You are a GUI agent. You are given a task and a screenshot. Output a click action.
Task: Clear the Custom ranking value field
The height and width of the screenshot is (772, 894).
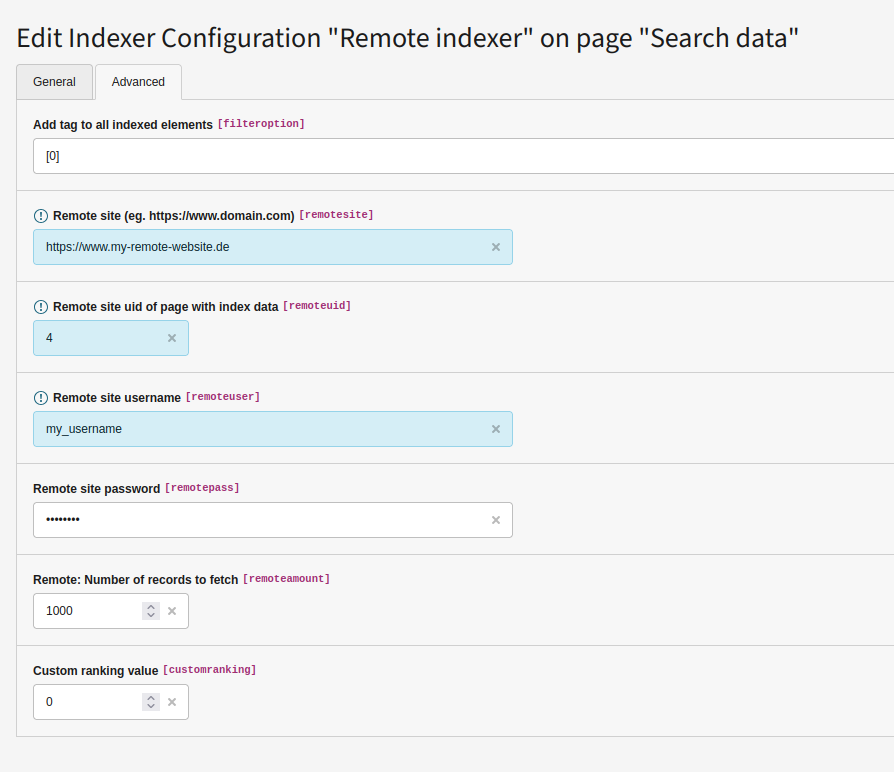pyautogui.click(x=172, y=702)
